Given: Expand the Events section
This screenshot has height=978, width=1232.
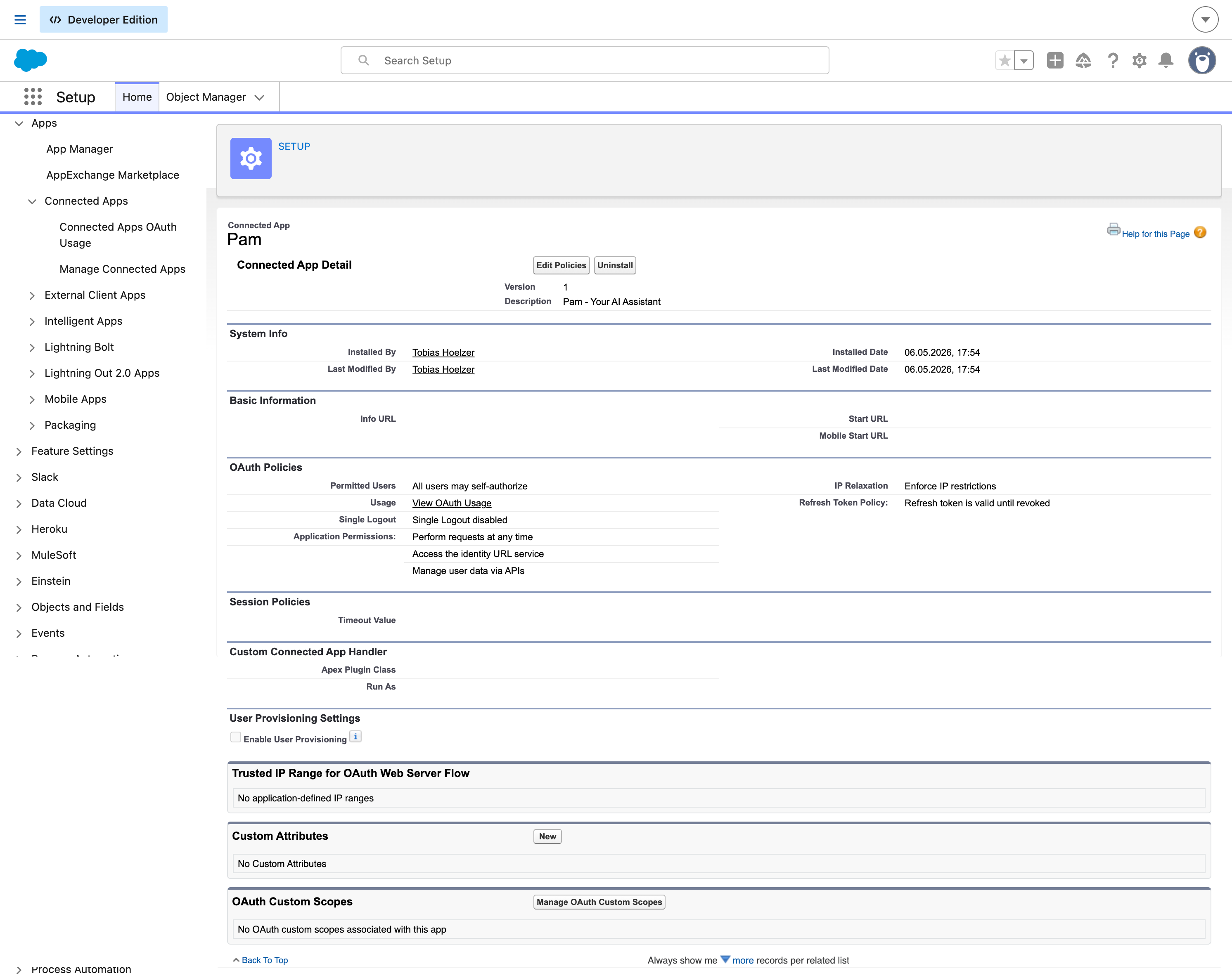Looking at the screenshot, I should [19, 633].
